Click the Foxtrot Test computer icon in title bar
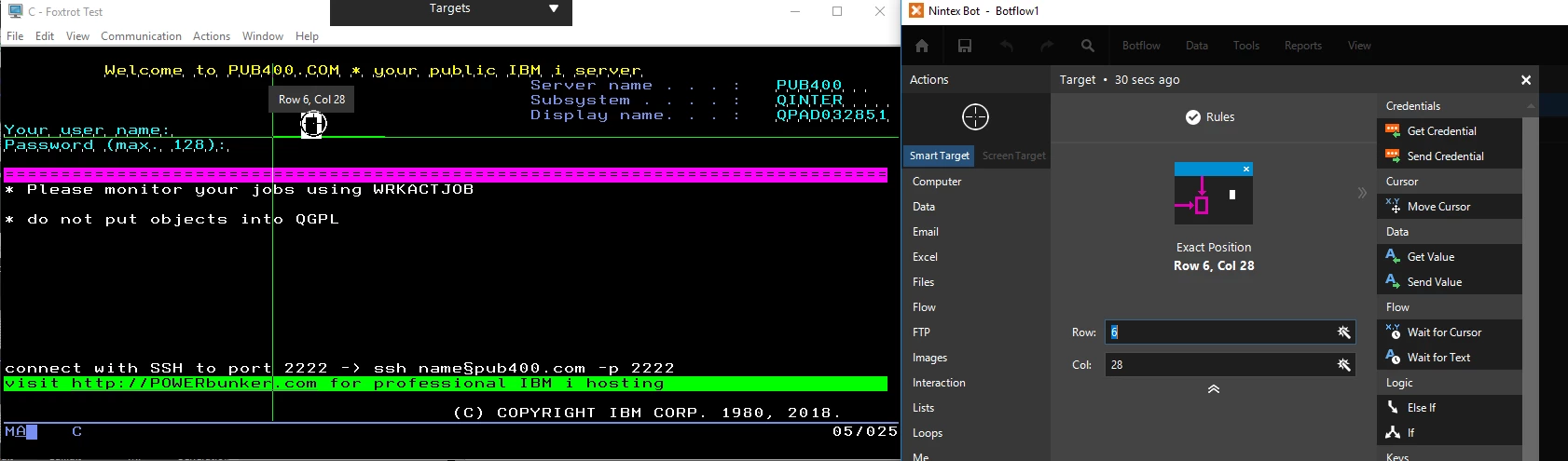 [x=15, y=11]
